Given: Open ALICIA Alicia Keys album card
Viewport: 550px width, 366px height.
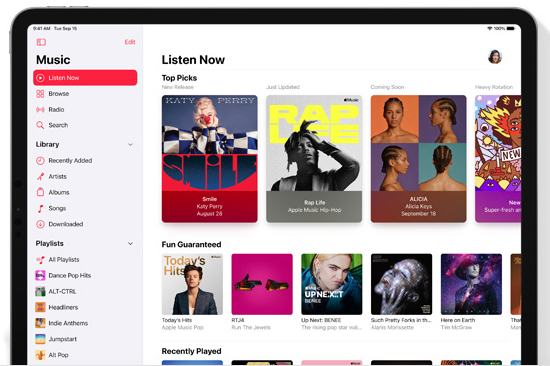Looking at the screenshot, I should (x=418, y=159).
